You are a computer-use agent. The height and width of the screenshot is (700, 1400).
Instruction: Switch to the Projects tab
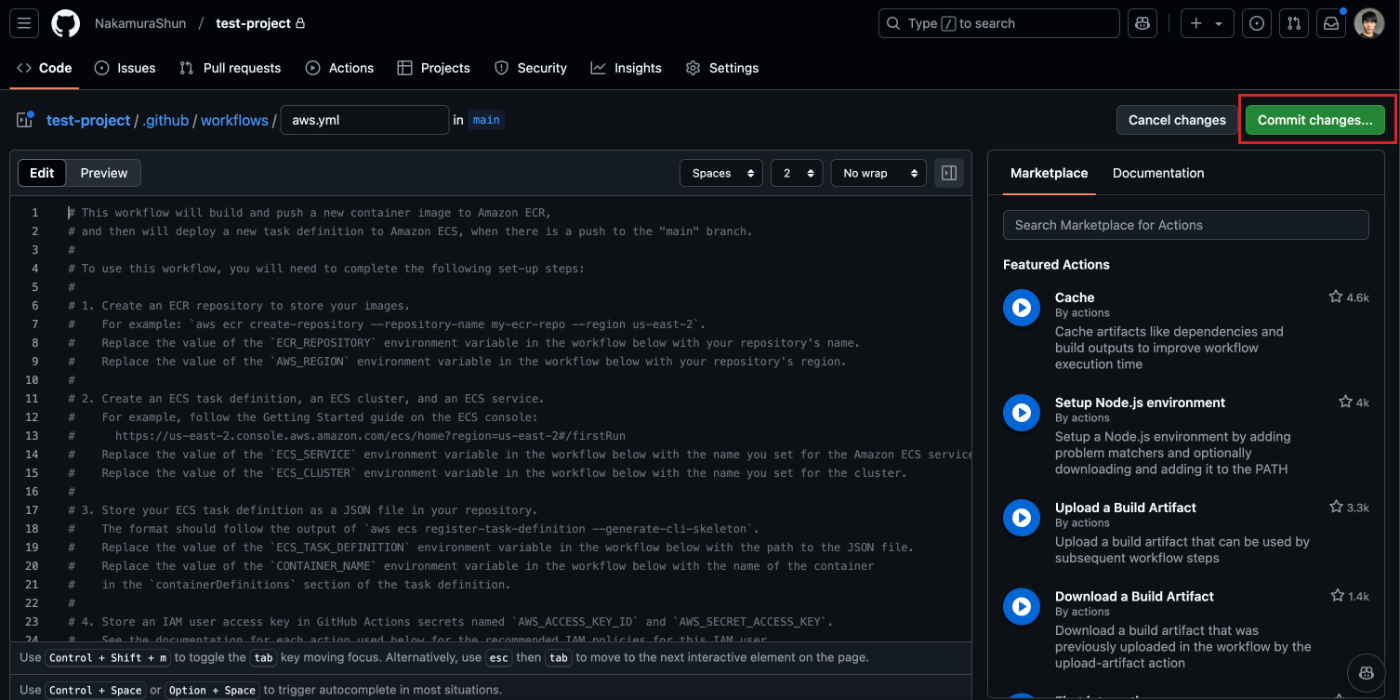433,68
